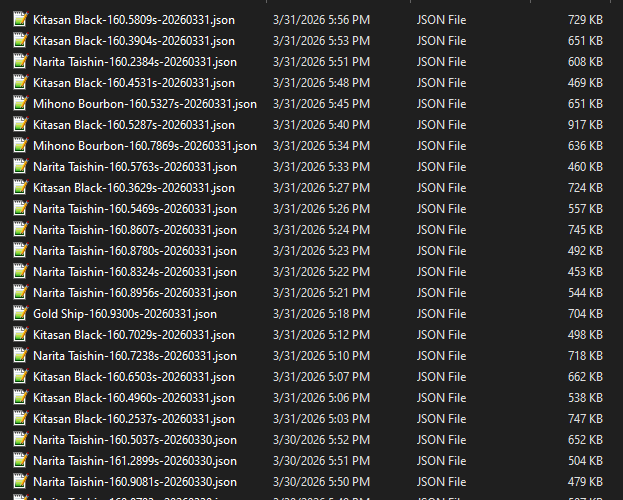Select file name Narita Taishin-161.2899s-20260330.json
Screen dimensions: 623x500
point(135,461)
